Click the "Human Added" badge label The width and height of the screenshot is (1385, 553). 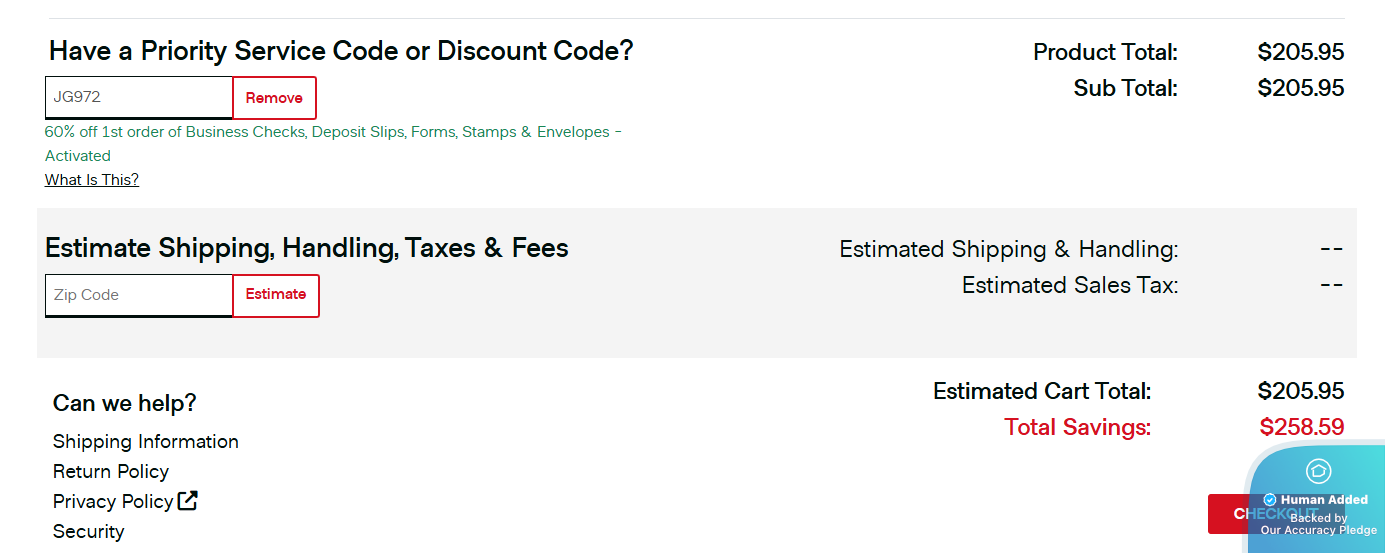point(1324,500)
